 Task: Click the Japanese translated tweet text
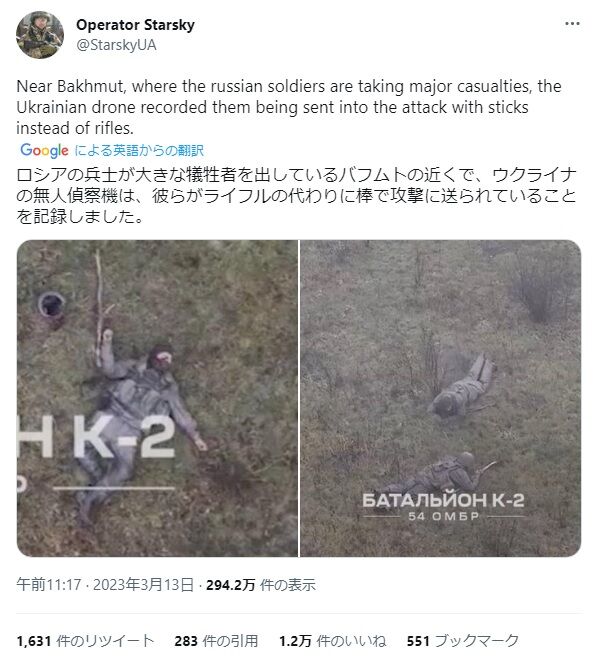[296, 196]
